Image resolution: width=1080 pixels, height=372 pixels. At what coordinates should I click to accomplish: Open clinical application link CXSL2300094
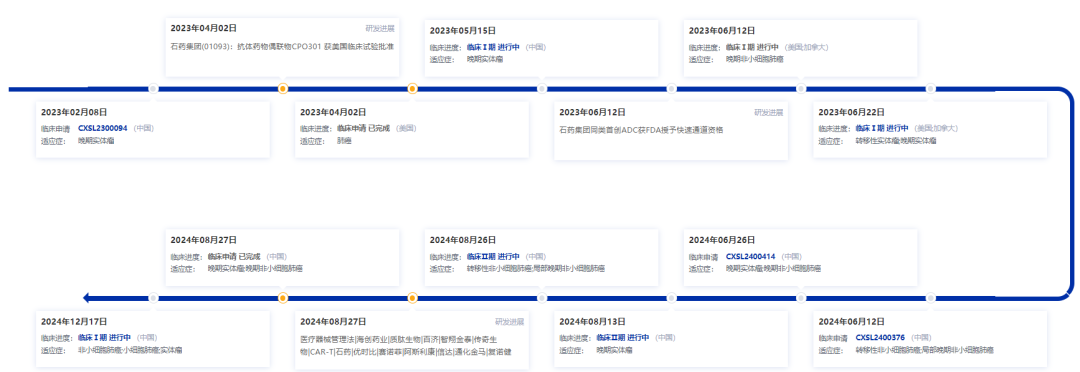[103, 128]
